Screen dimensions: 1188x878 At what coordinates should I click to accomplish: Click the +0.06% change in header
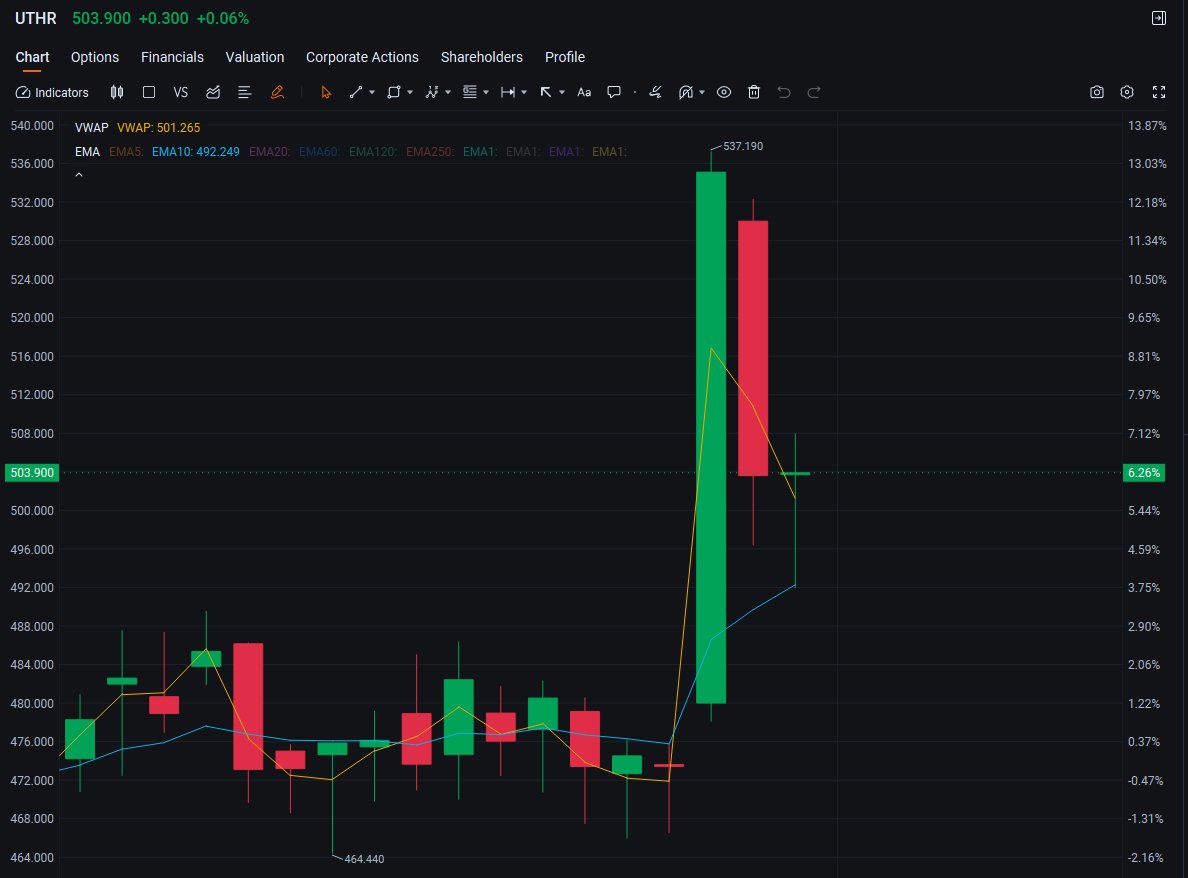click(x=223, y=18)
